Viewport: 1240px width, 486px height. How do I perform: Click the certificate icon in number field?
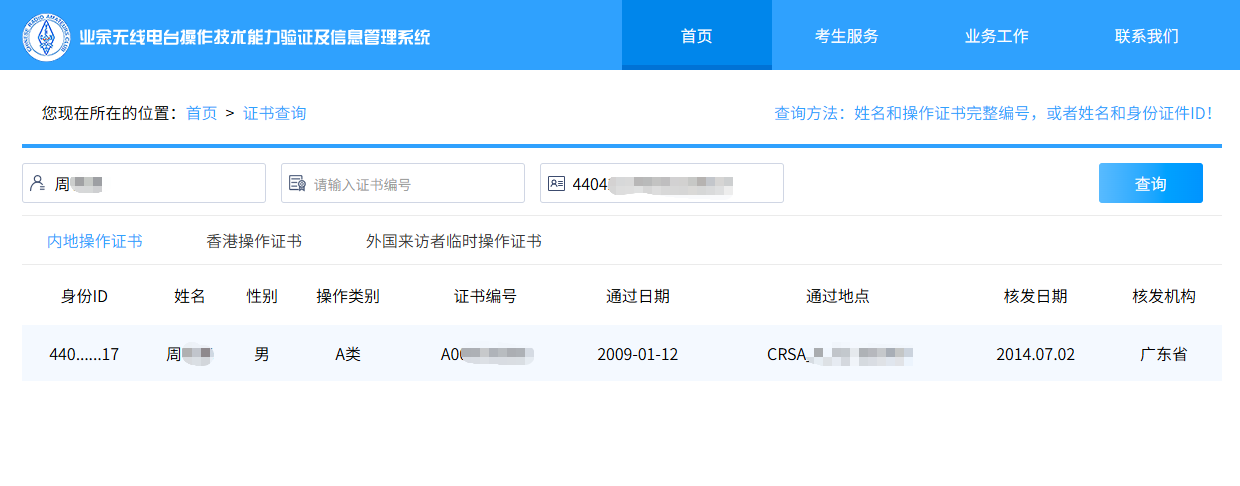(x=297, y=184)
